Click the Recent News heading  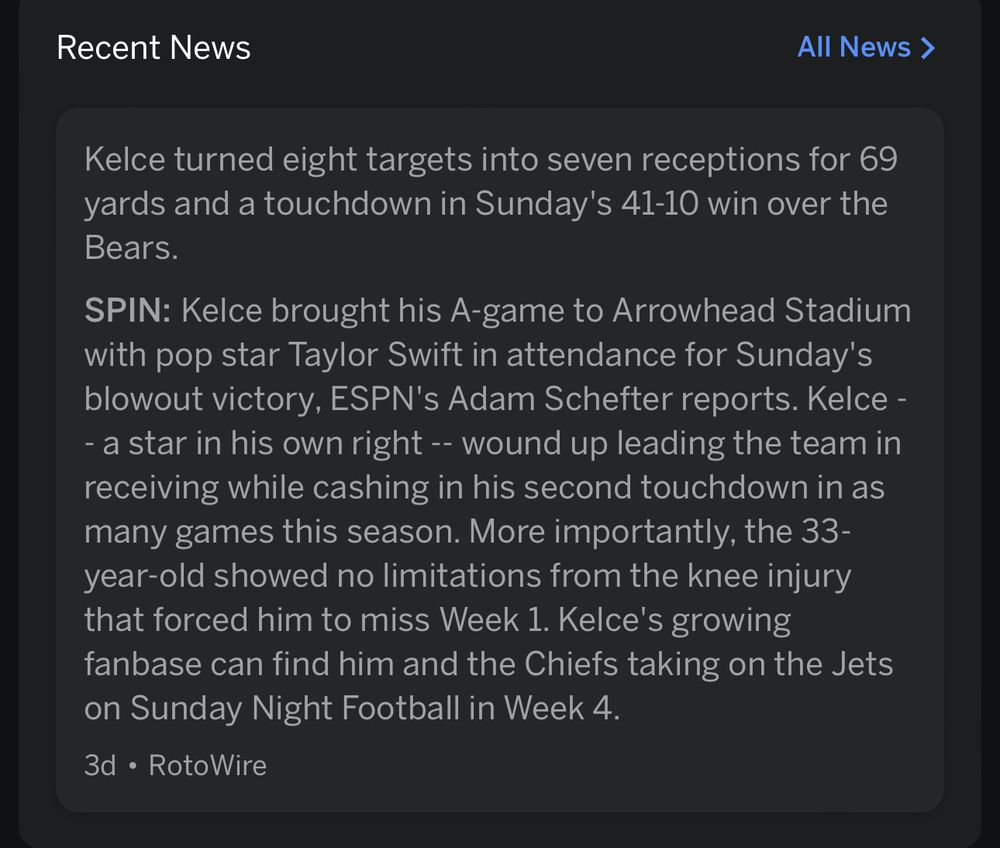tap(152, 47)
